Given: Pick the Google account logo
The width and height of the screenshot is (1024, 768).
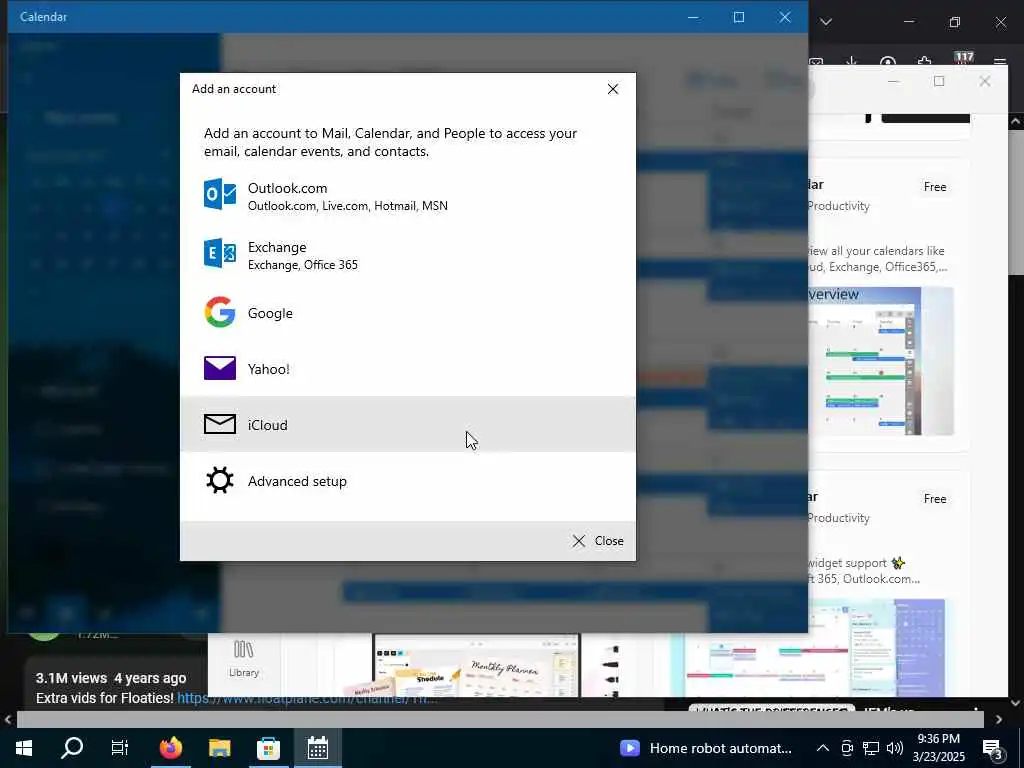Looking at the screenshot, I should (219, 312).
